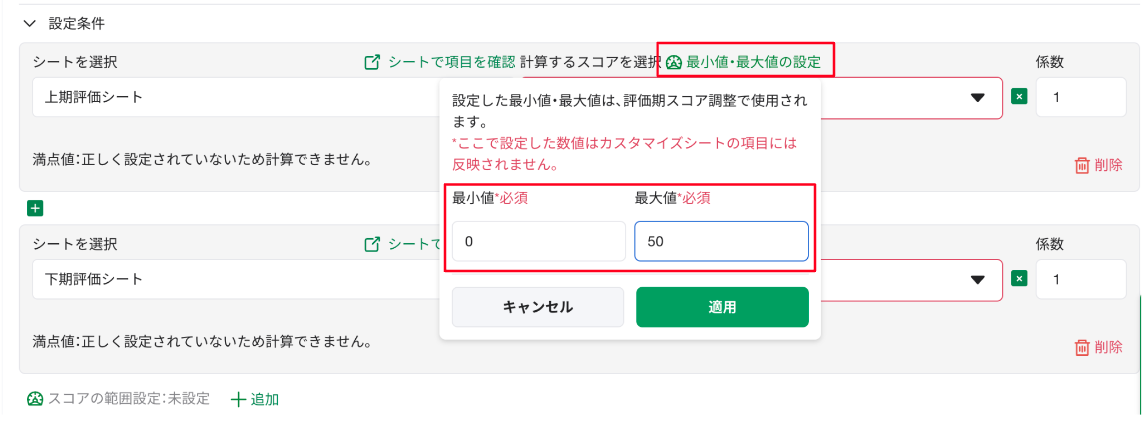Click the 最小値 input field showing 0
This screenshot has height=421, width=1147.
coord(538,241)
